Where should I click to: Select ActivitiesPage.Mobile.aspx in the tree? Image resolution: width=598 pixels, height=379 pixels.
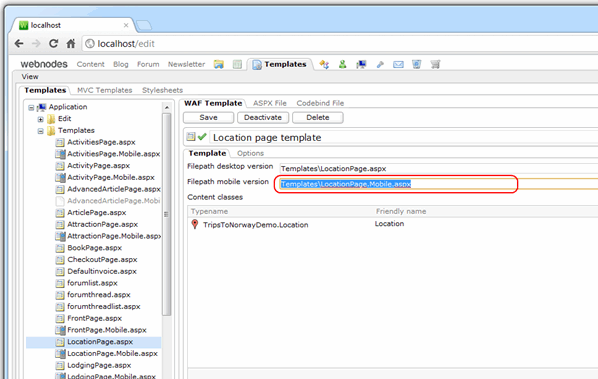coord(114,154)
